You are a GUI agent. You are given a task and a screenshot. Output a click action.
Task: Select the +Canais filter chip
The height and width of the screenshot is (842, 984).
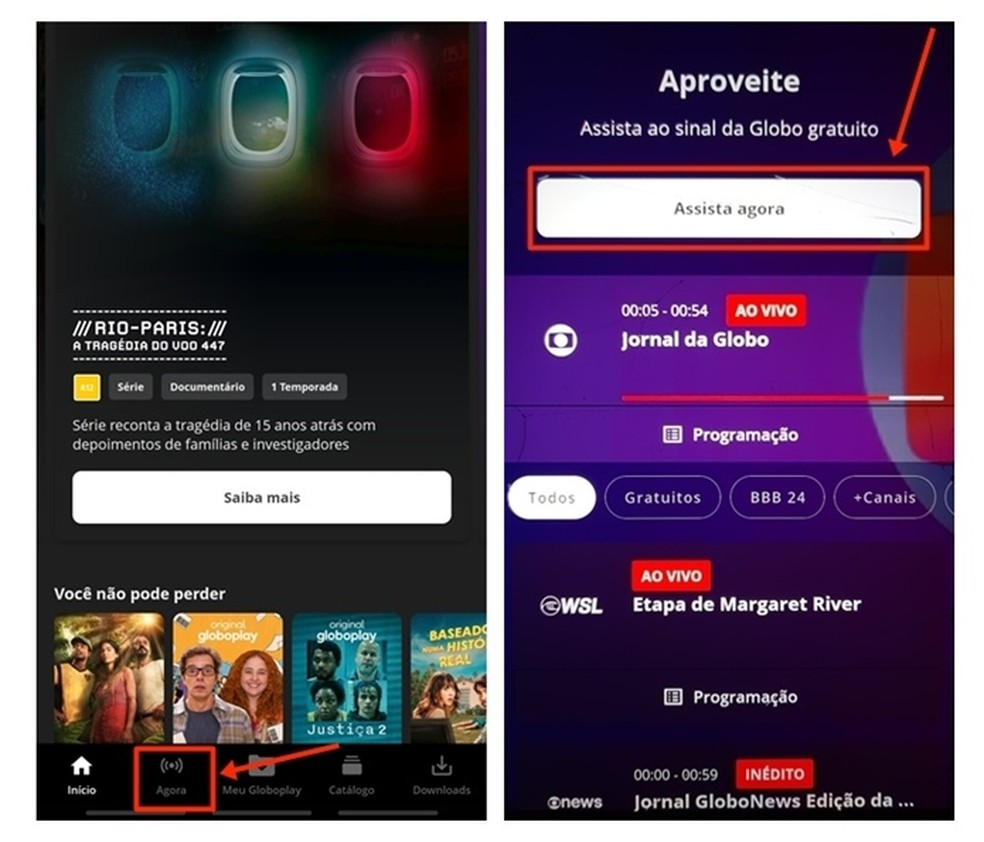pos(884,498)
